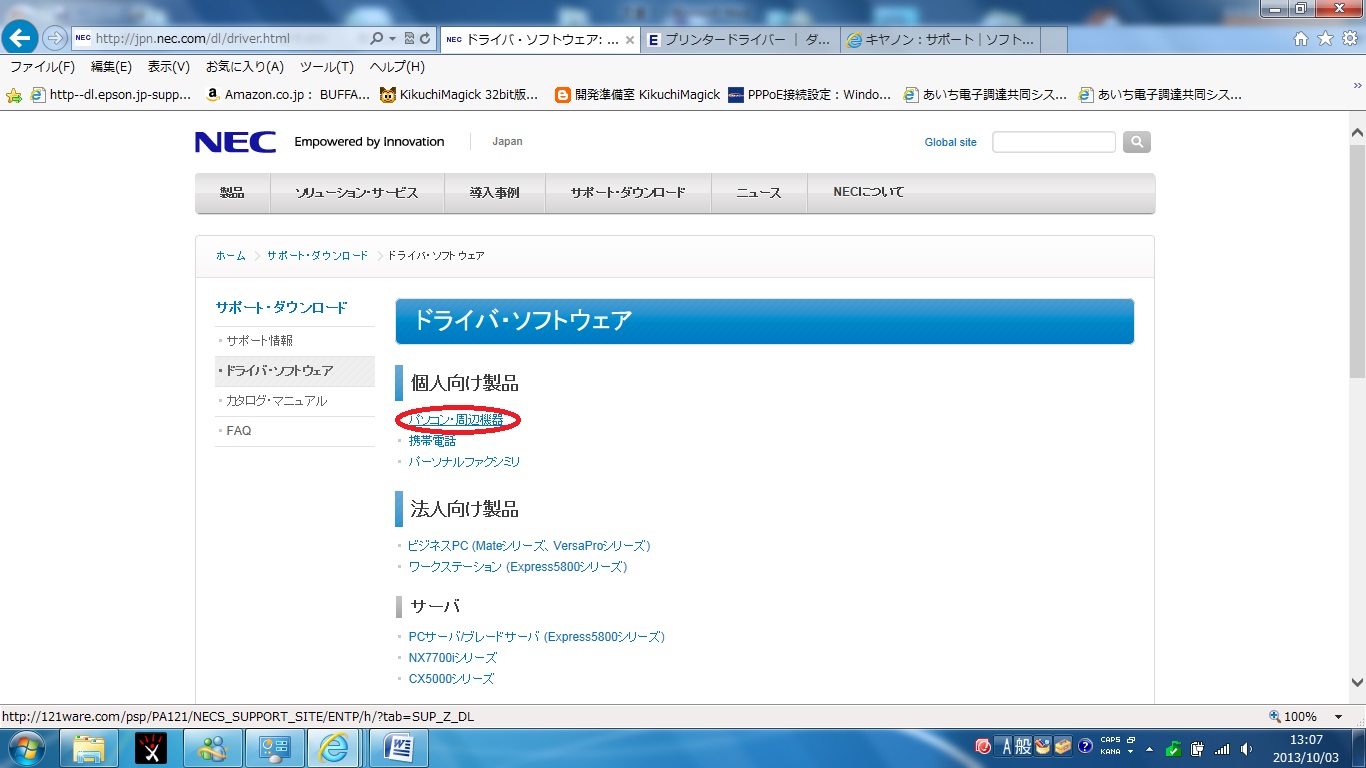This screenshot has width=1366, height=768.
Task: Open the ワークステーション (Express5800) link
Action: (x=518, y=567)
